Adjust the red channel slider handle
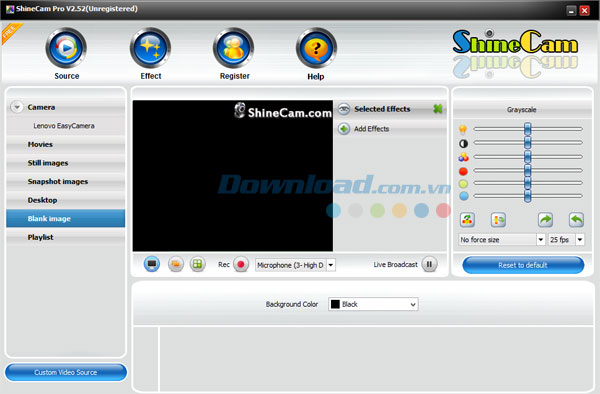600x394 pixels. point(528,170)
